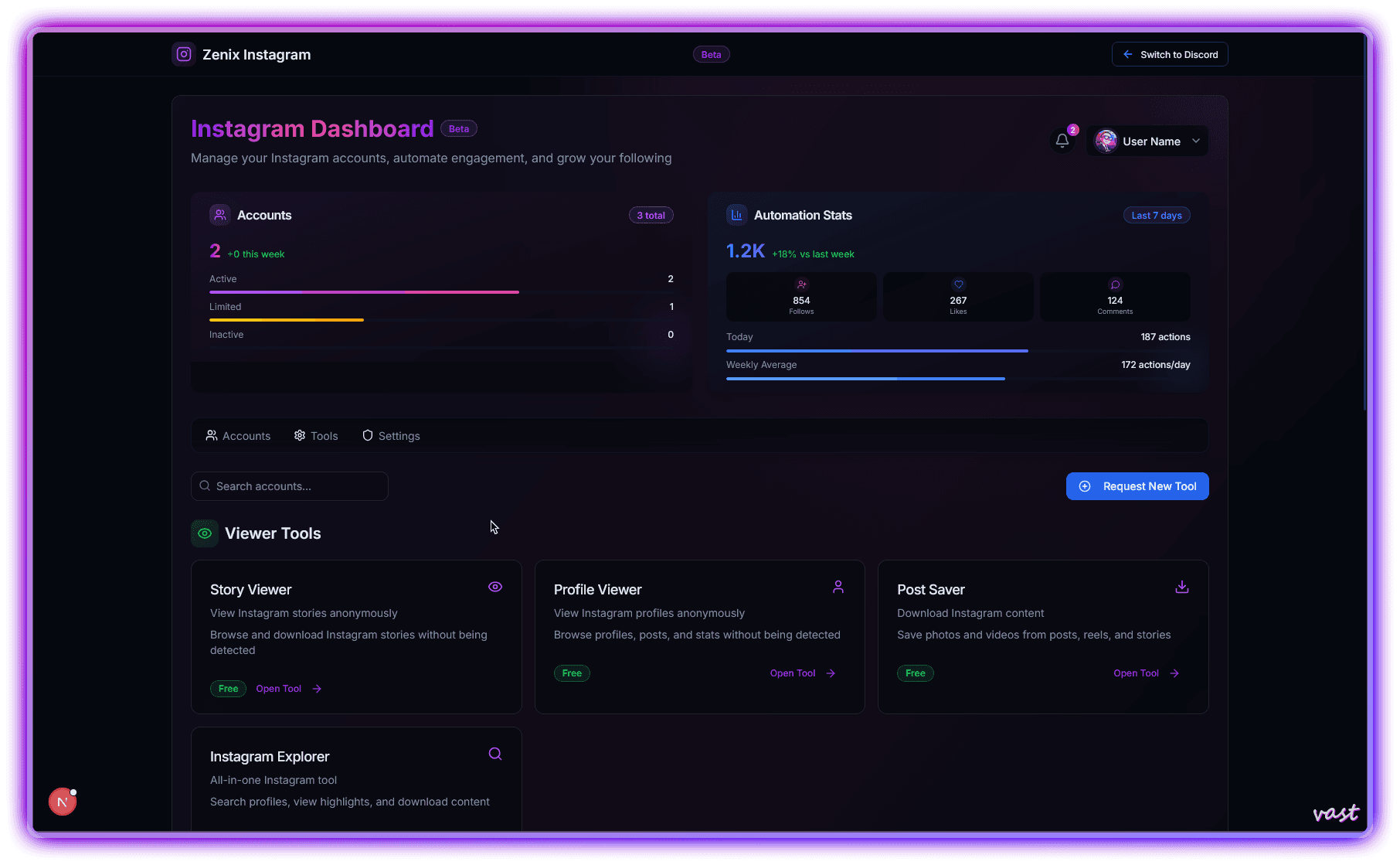Screen dimensions: 1400x865
Task: Click the Story Viewer eye icon
Action: [495, 587]
